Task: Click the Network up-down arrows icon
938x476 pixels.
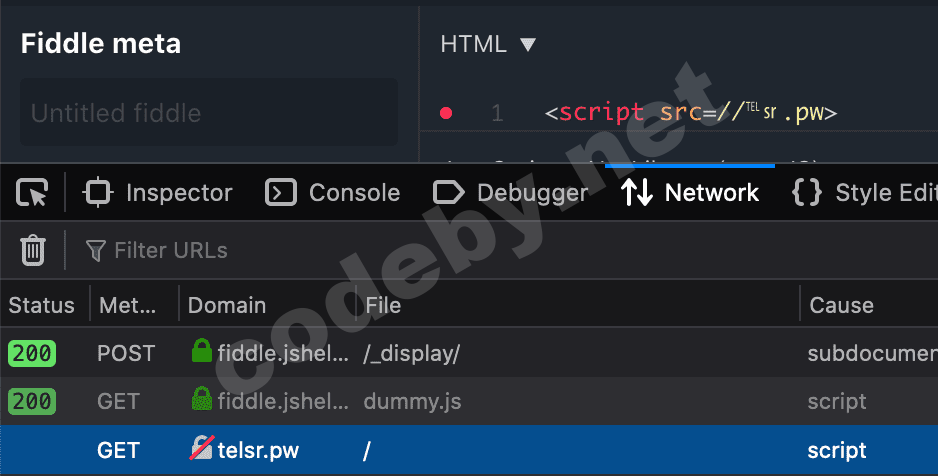Action: pos(636,193)
